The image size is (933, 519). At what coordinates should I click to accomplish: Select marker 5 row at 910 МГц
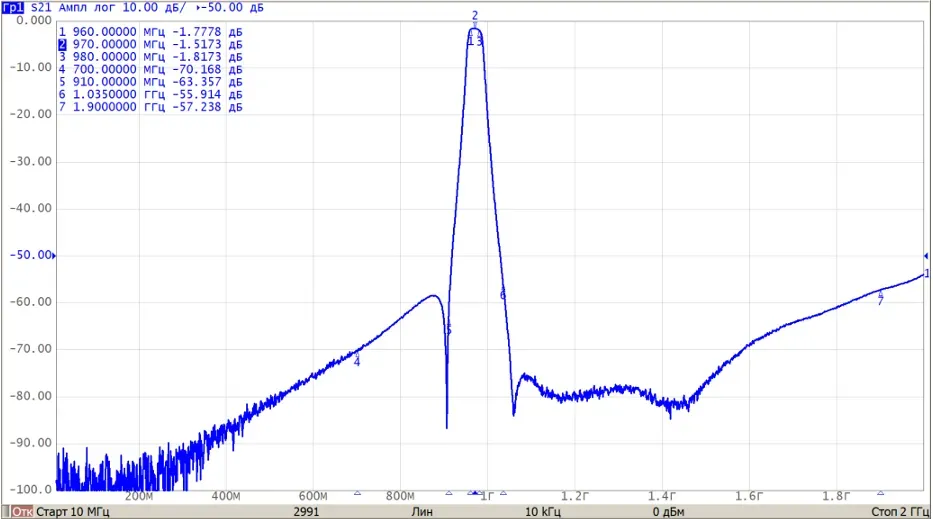pos(150,82)
